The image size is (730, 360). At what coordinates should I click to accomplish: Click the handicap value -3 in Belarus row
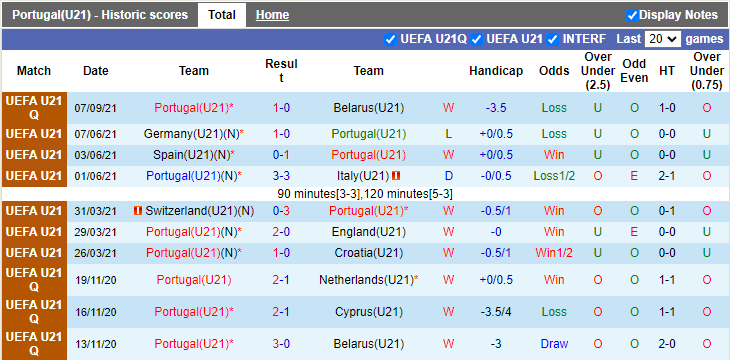(x=496, y=344)
